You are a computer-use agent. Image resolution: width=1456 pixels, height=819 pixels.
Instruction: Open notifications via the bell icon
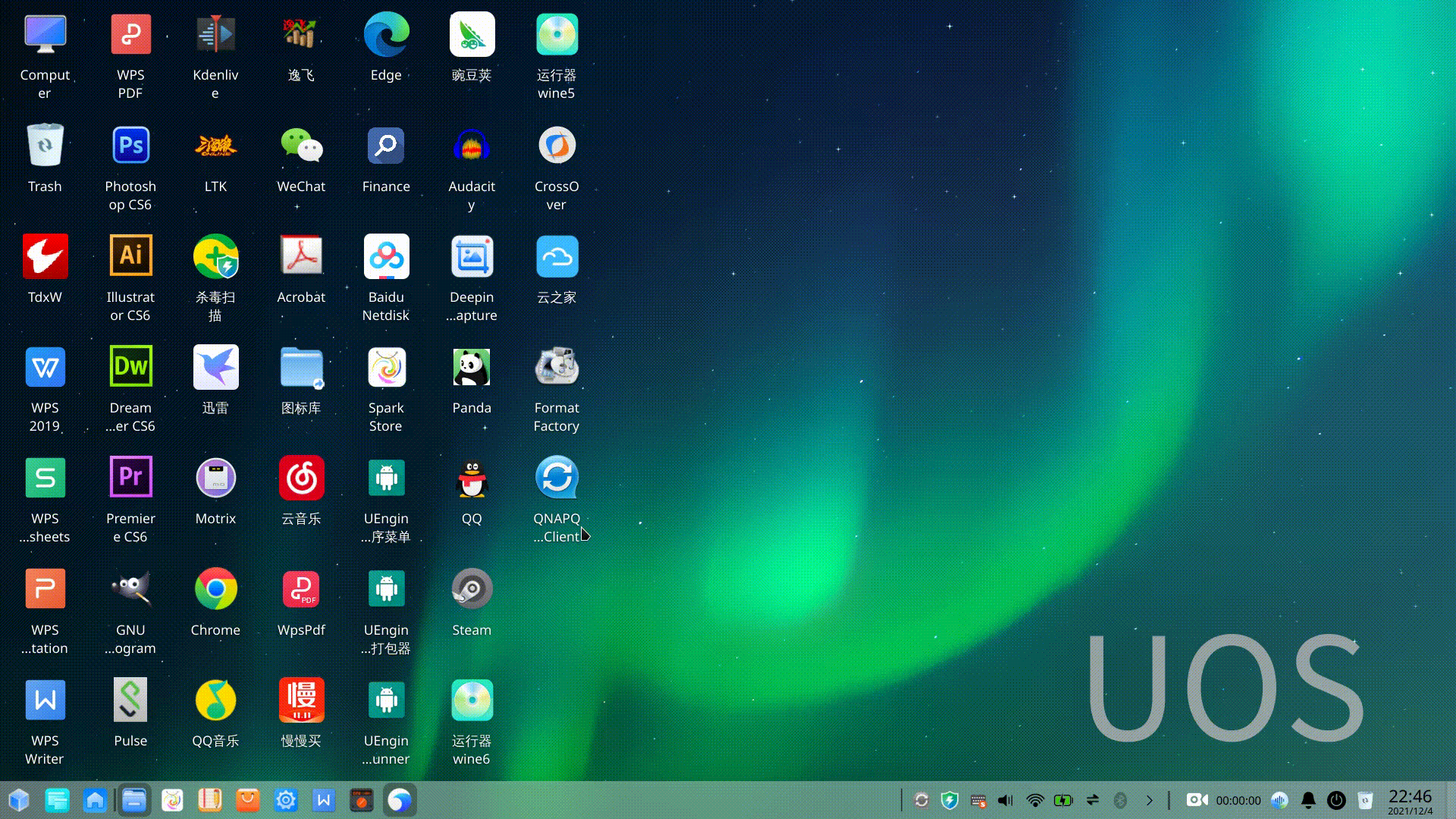point(1308,800)
